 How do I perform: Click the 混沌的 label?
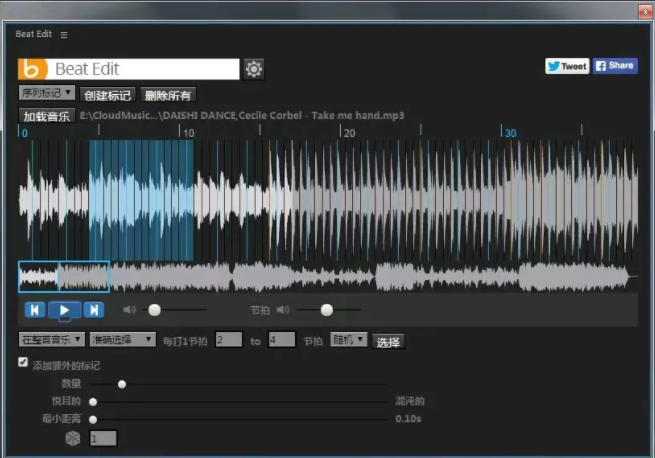[410, 401]
